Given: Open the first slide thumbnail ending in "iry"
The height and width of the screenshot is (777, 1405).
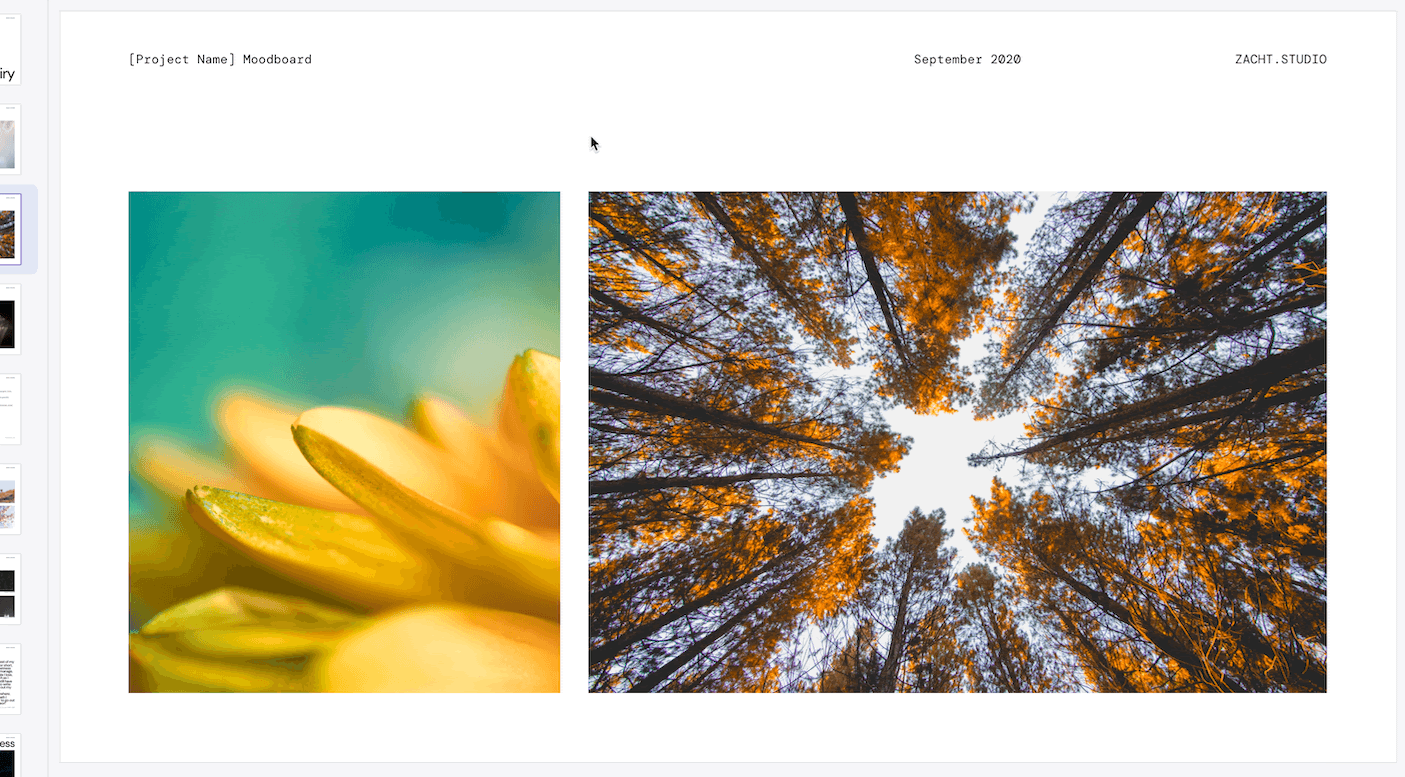Looking at the screenshot, I should point(9,50).
